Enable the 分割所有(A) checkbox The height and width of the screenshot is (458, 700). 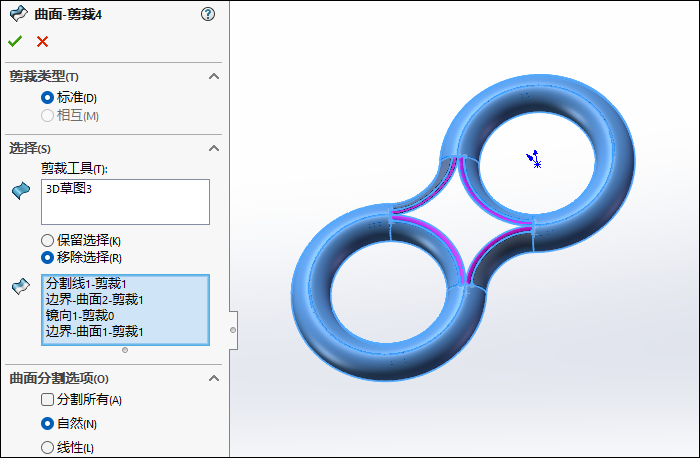[47, 399]
